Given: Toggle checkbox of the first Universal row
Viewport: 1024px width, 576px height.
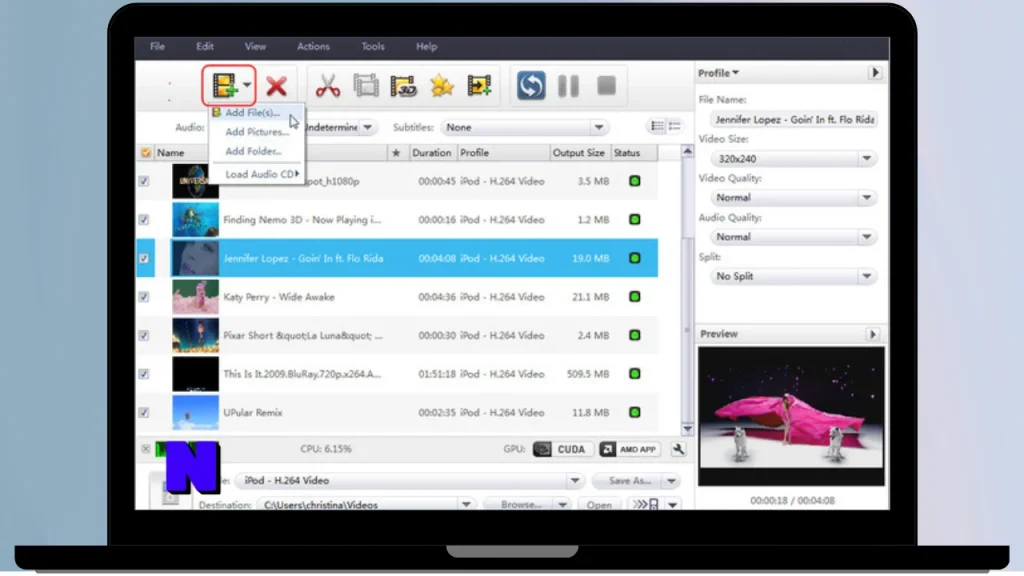Looking at the screenshot, I should (x=144, y=182).
